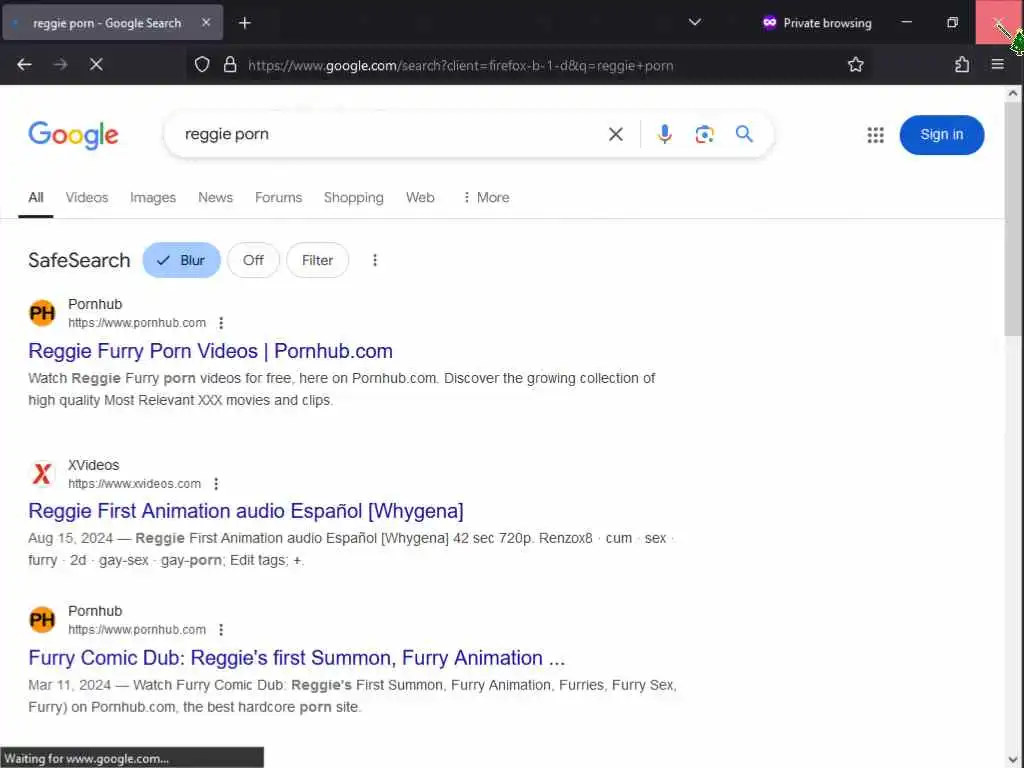Switch to the Forums tab

278,197
